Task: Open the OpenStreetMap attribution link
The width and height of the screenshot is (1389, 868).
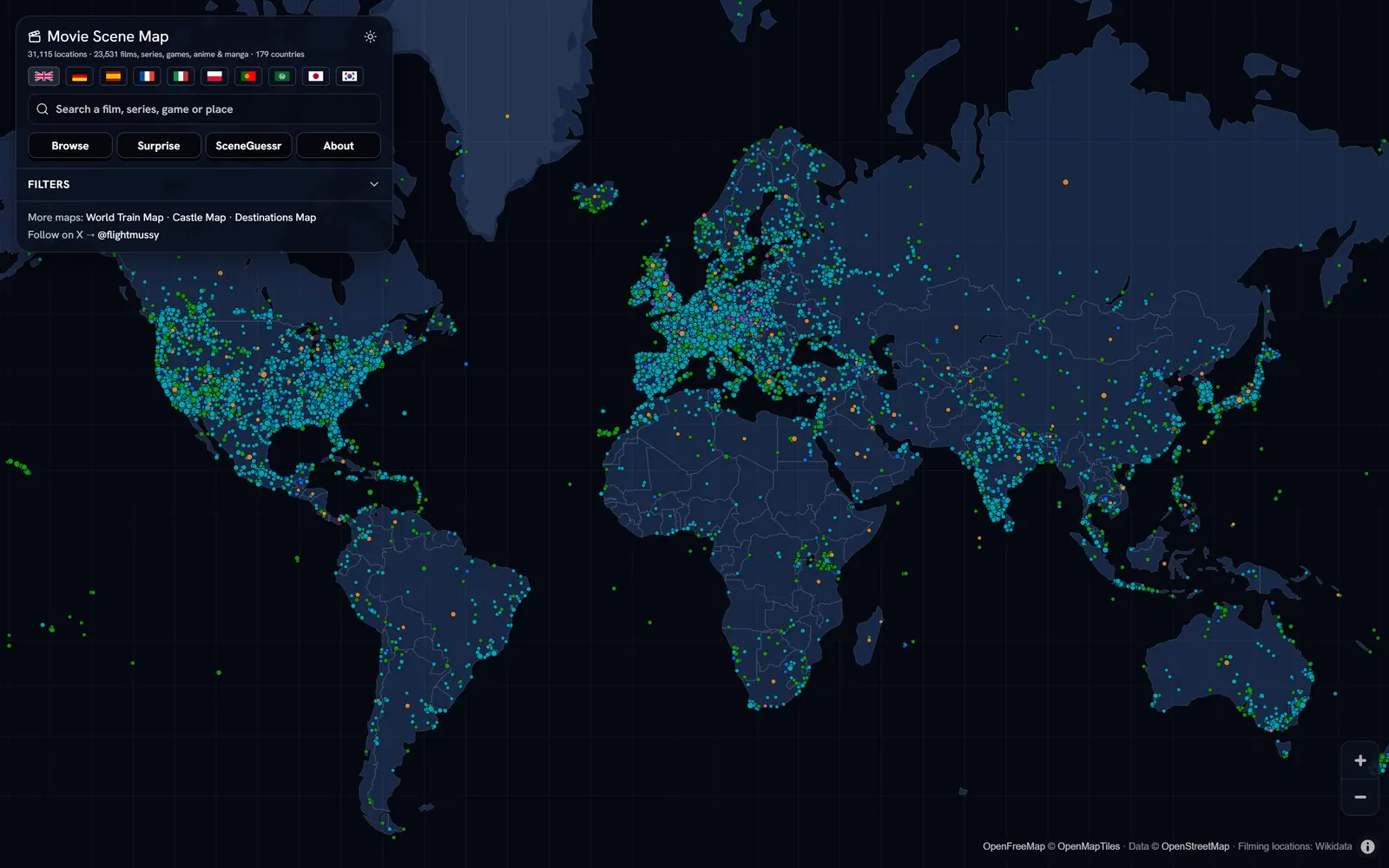Action: click(1195, 846)
